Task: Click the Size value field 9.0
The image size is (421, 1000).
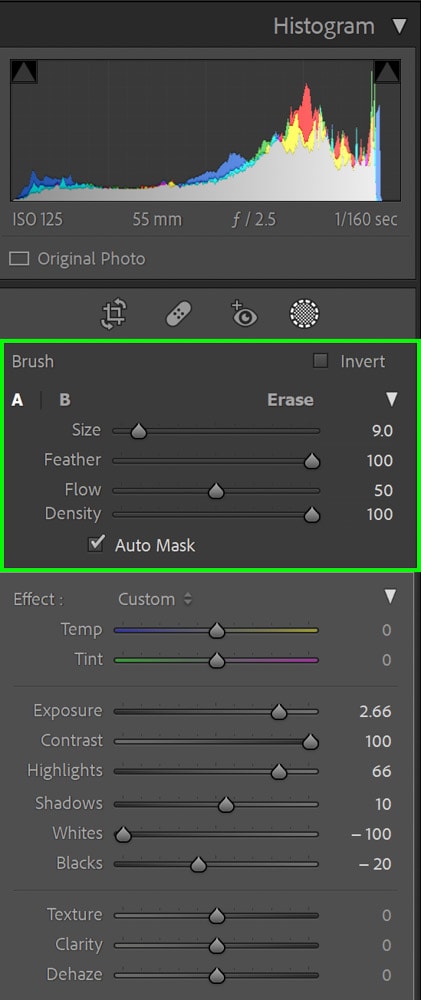Action: click(381, 431)
